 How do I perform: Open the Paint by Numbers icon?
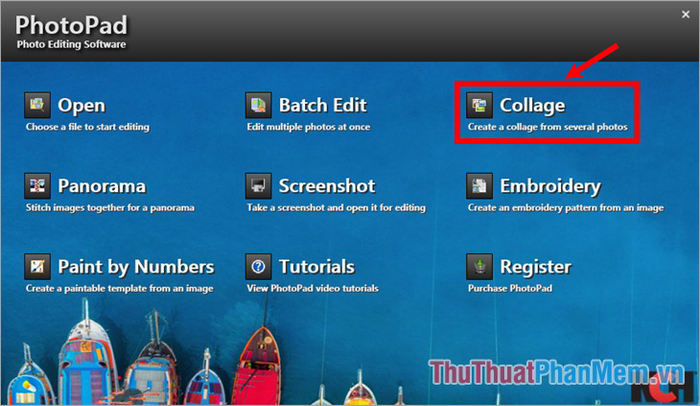click(x=37, y=267)
